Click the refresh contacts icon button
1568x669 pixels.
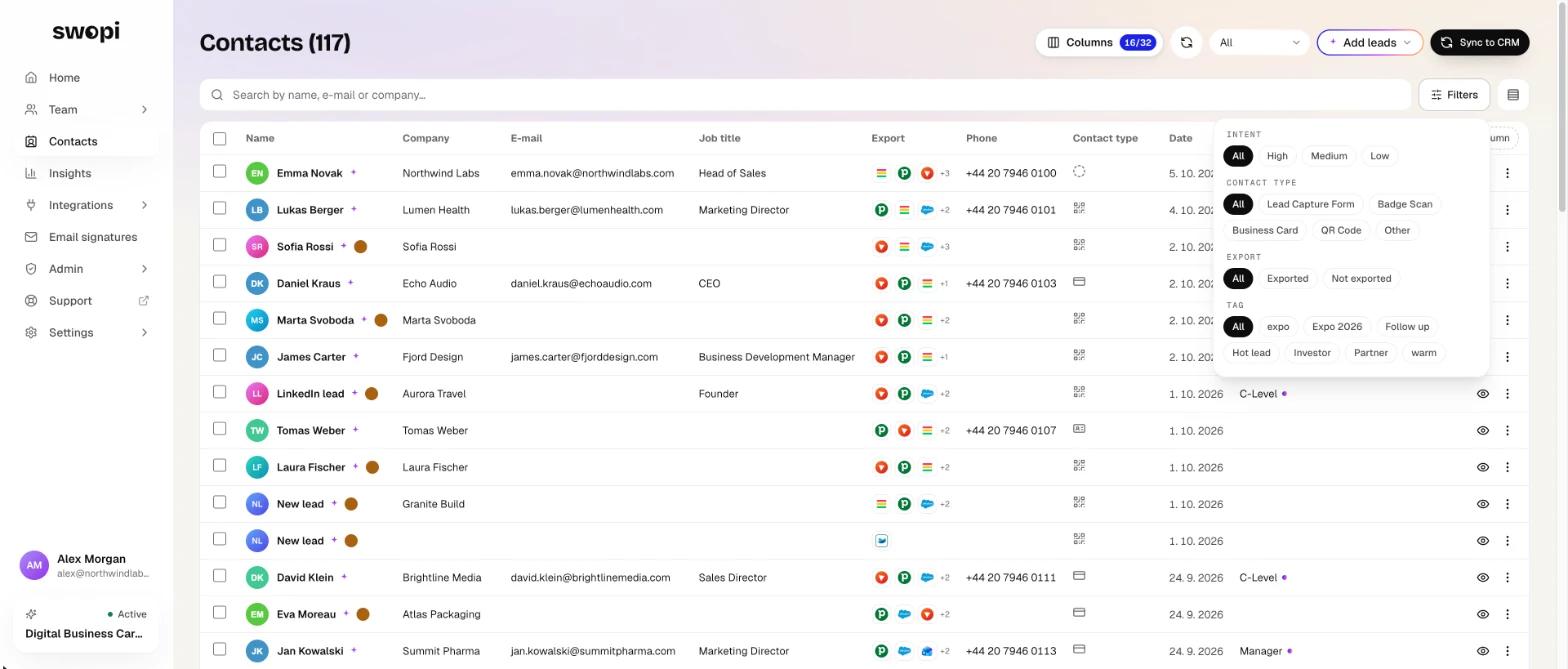click(x=1186, y=42)
